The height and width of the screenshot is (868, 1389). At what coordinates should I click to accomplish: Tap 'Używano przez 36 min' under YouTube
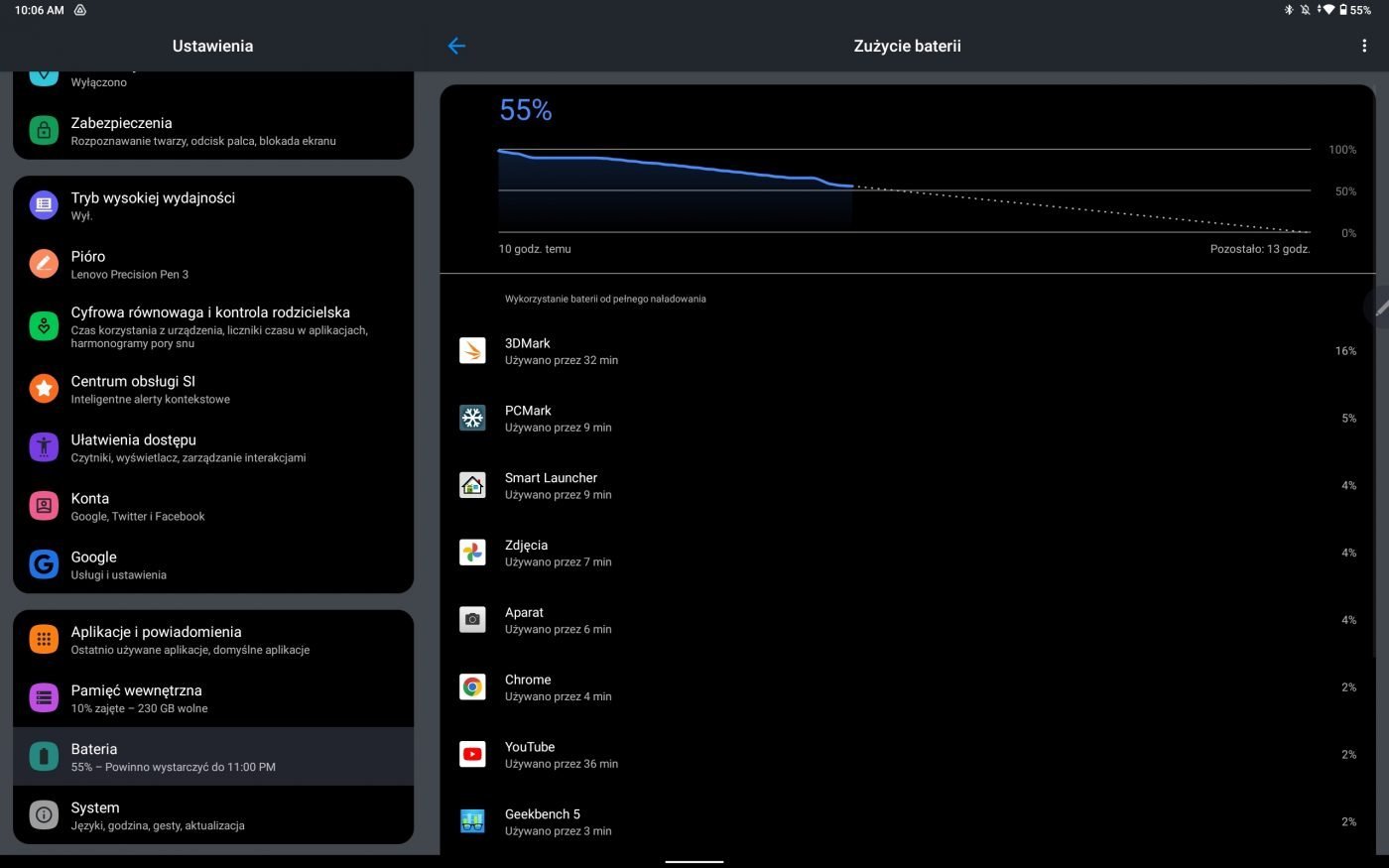point(562,764)
